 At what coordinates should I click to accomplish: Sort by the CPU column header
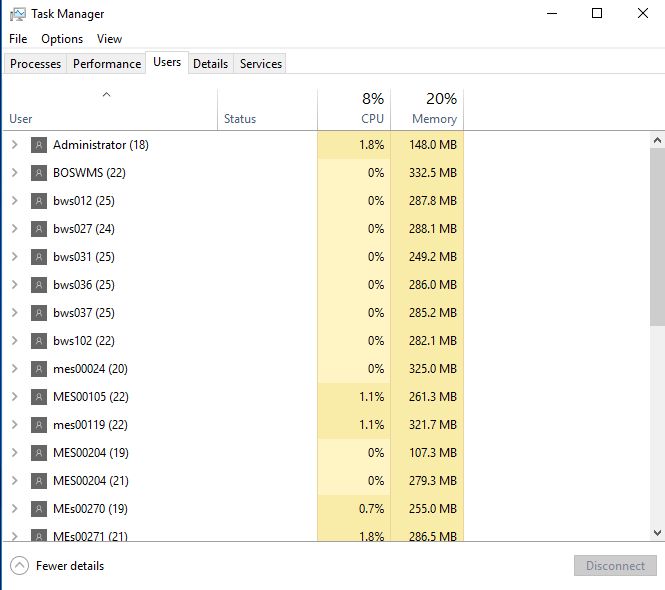[354, 109]
